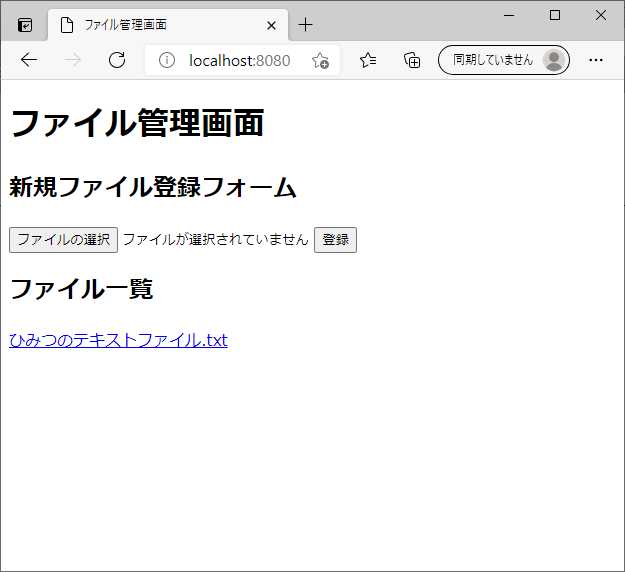Click the localhost:8080 address field
Image resolution: width=625 pixels, height=572 pixels.
240,61
